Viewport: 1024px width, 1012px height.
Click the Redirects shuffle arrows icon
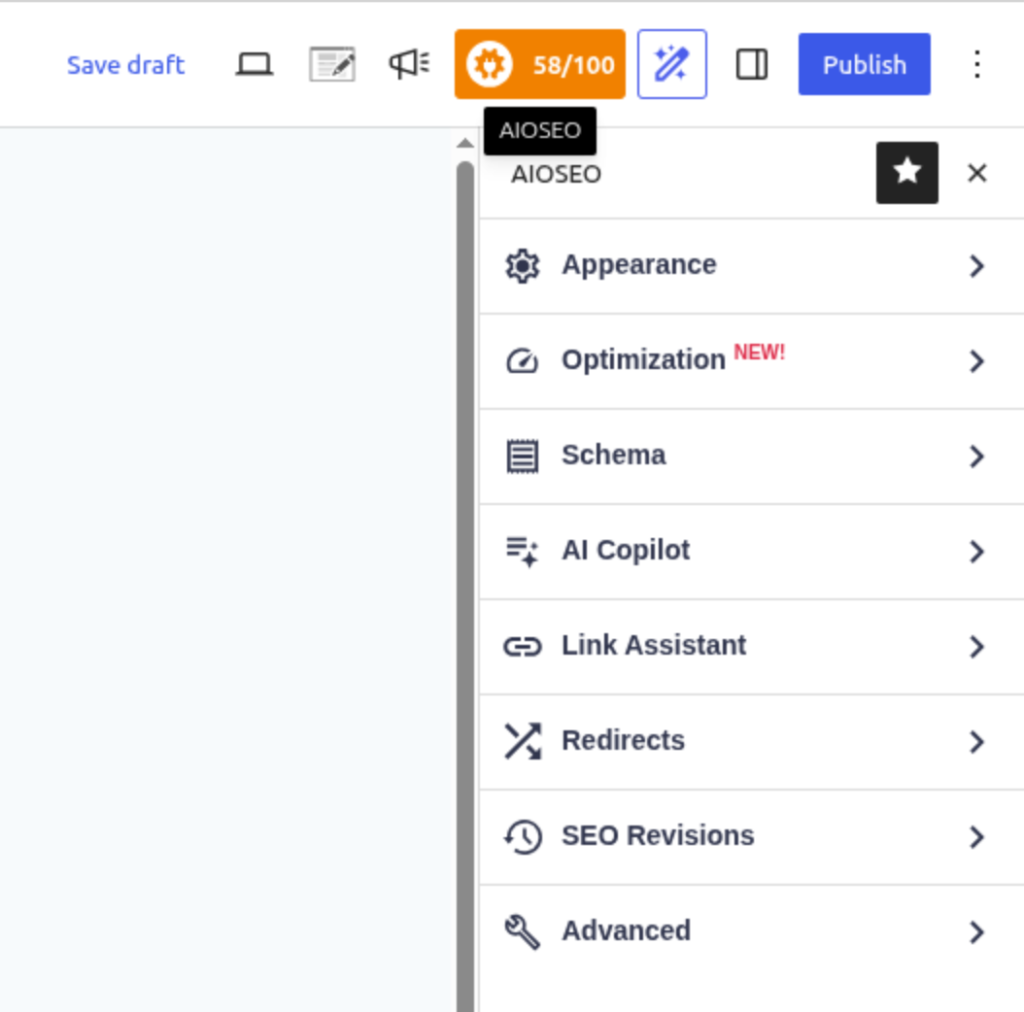[x=522, y=742]
